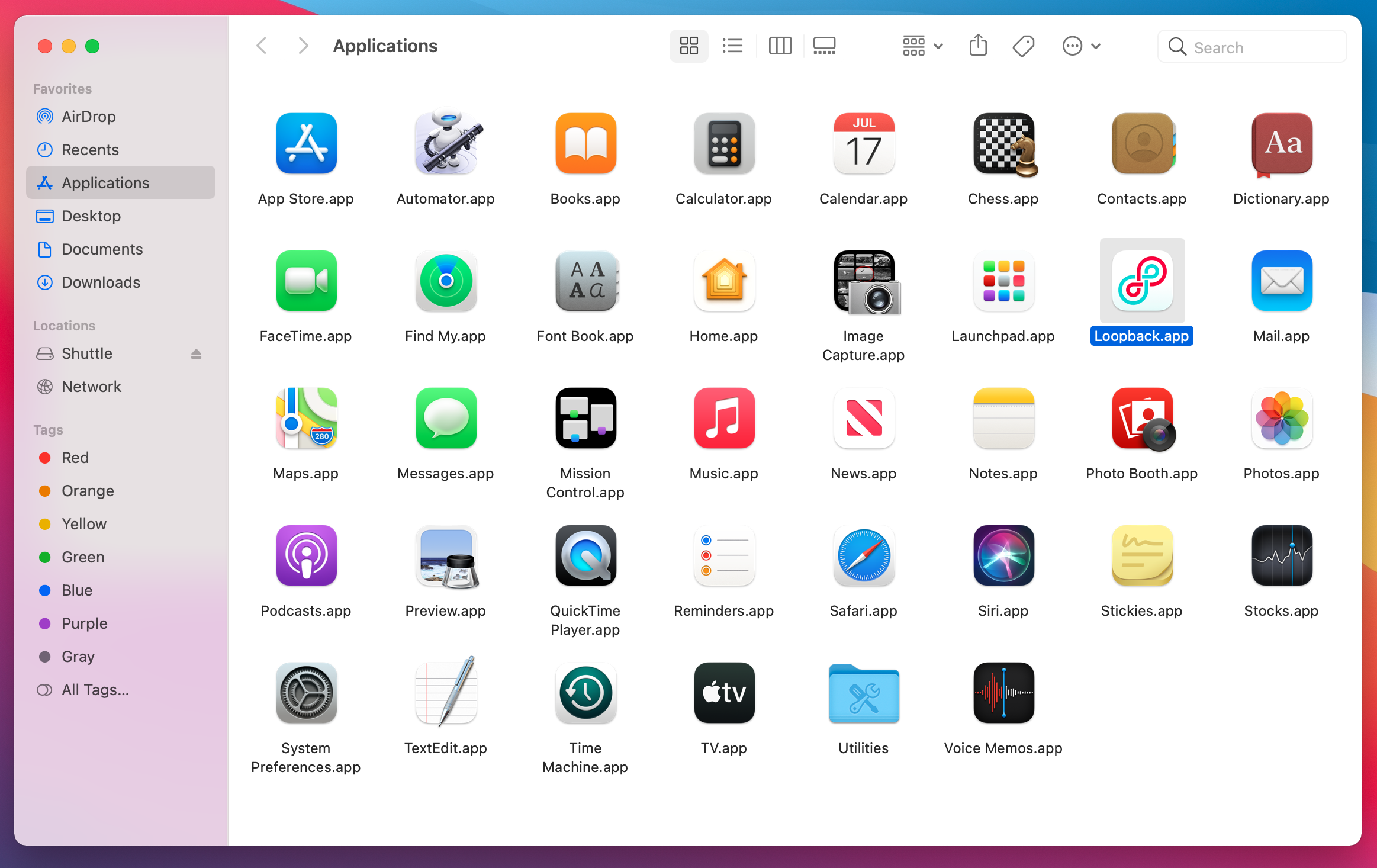
Task: Click the Loopback app icon
Action: click(1142, 281)
